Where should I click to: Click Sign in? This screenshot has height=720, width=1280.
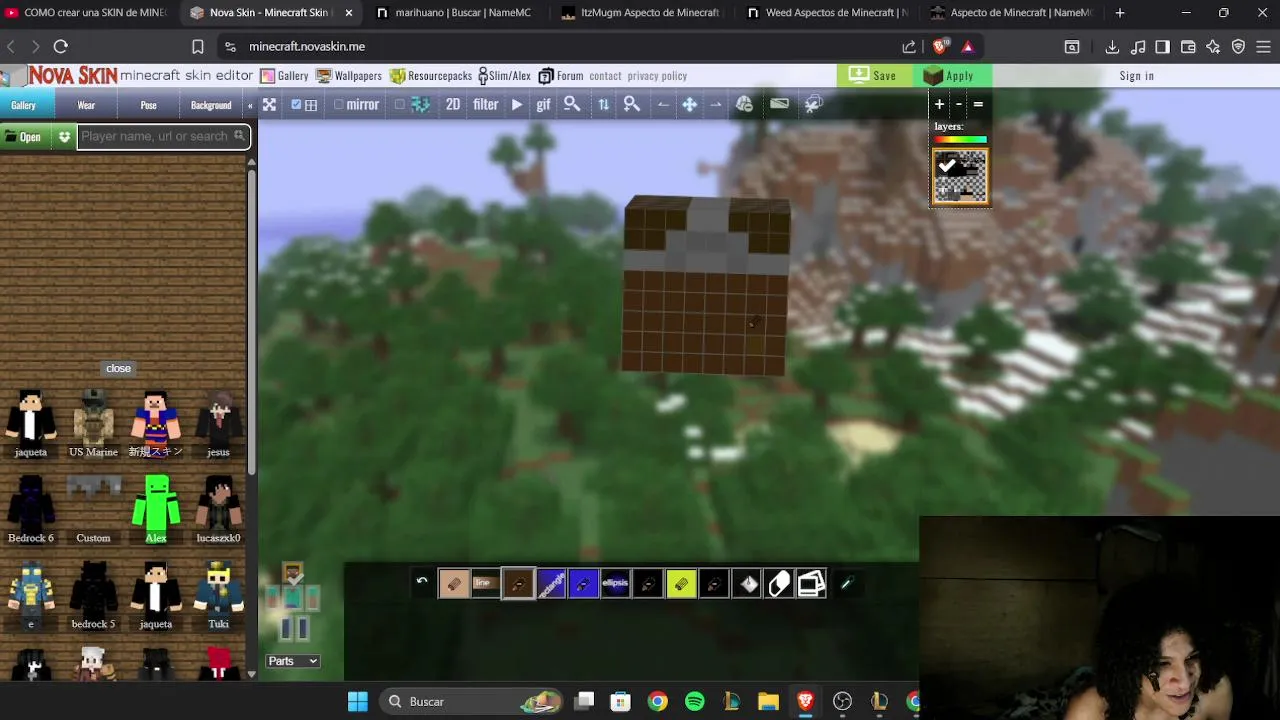coord(1137,76)
